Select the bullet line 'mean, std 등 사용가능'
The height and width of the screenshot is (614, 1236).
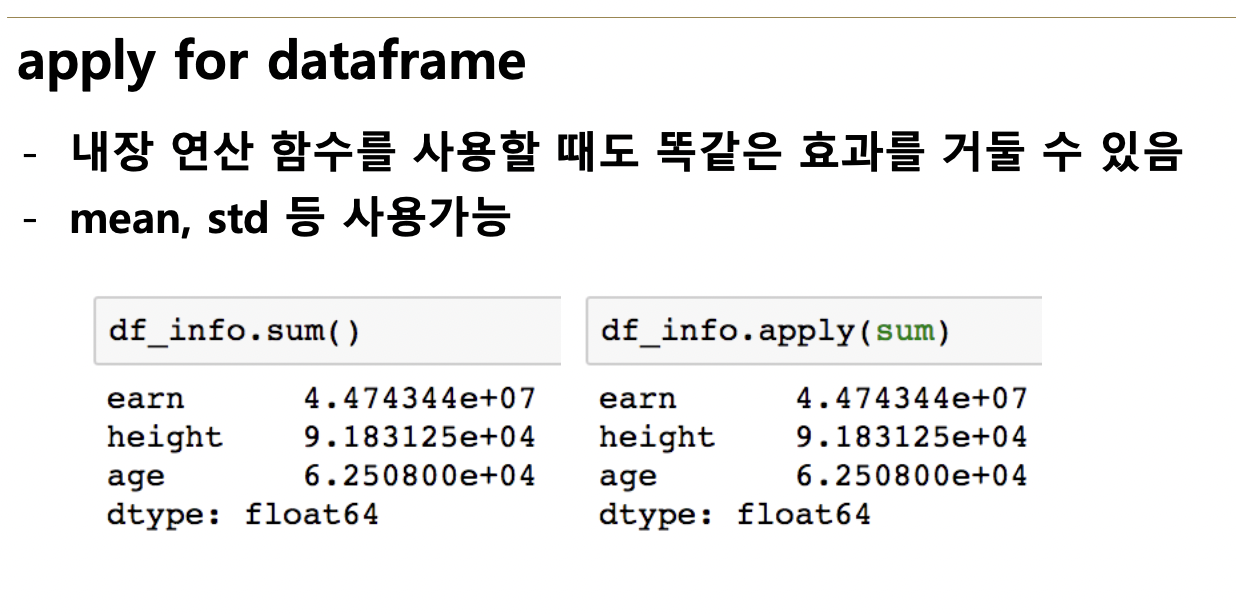point(290,217)
